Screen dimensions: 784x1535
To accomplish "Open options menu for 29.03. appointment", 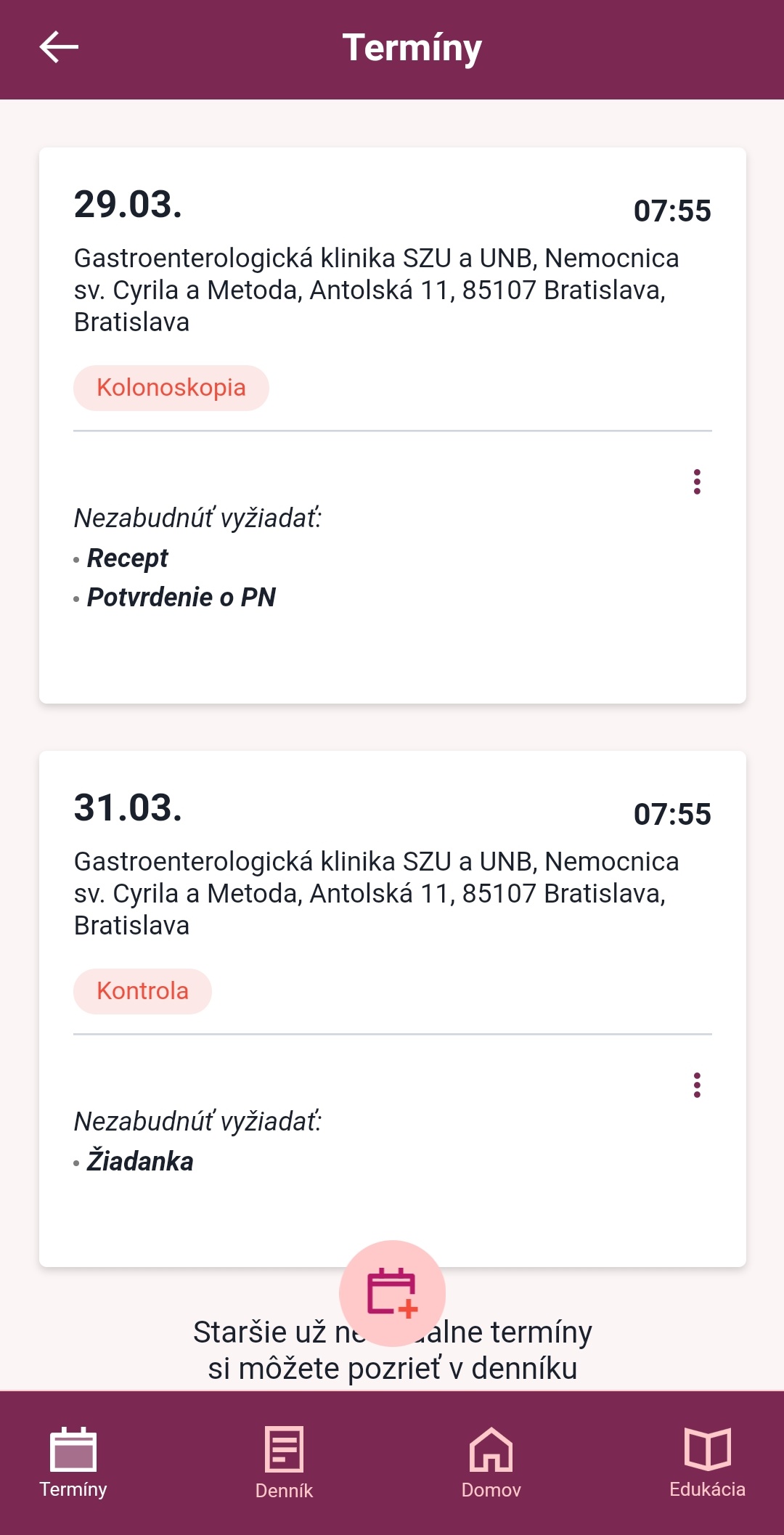I will pyautogui.click(x=697, y=481).
